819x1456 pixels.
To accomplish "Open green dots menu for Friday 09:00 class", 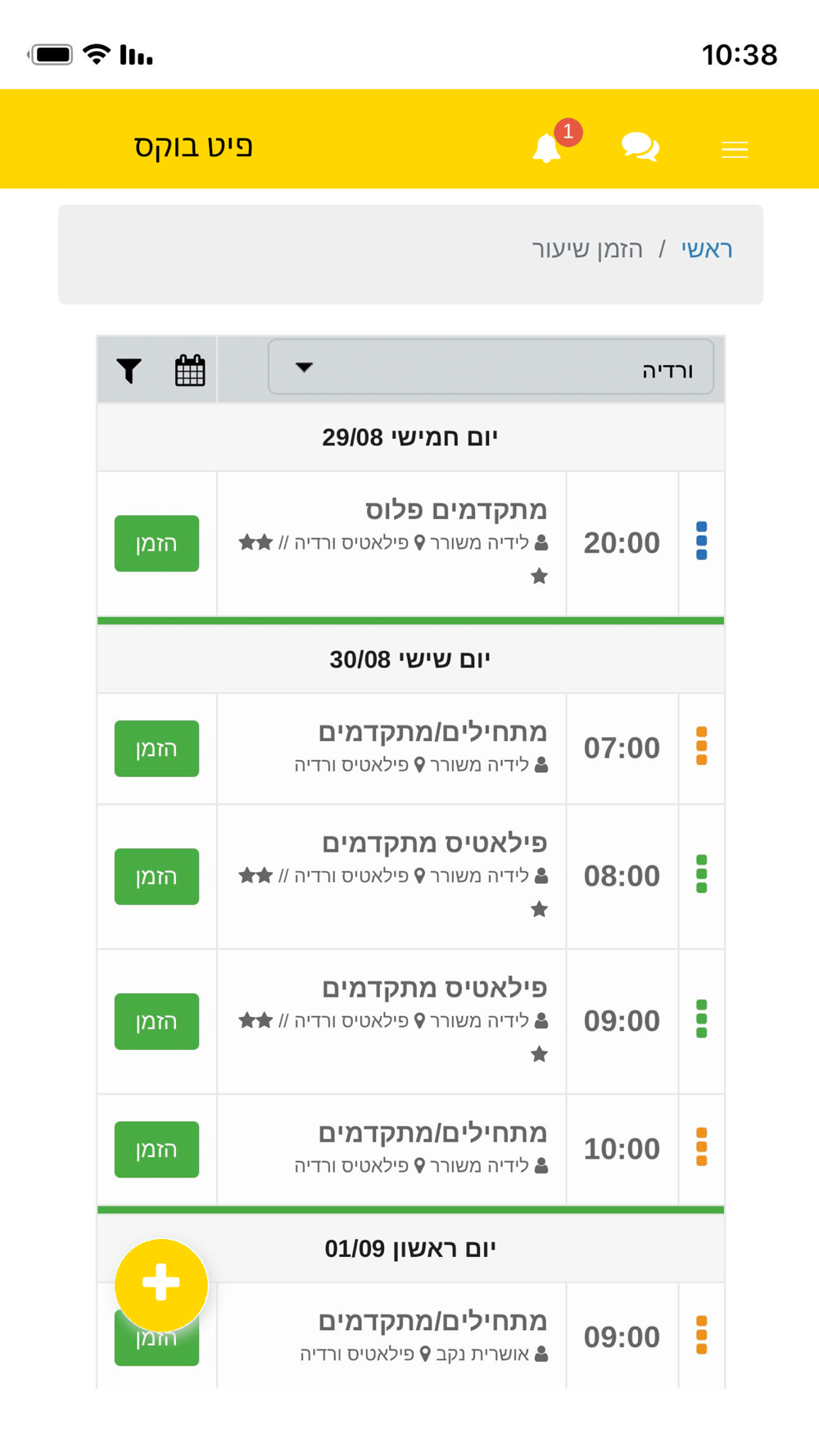I will 701,1019.
